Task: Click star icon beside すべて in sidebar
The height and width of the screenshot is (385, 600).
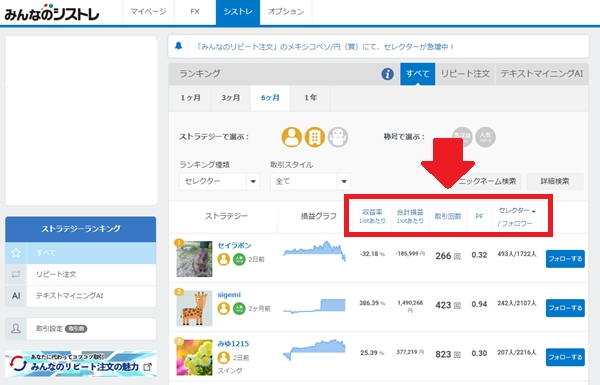Action: tap(16, 253)
